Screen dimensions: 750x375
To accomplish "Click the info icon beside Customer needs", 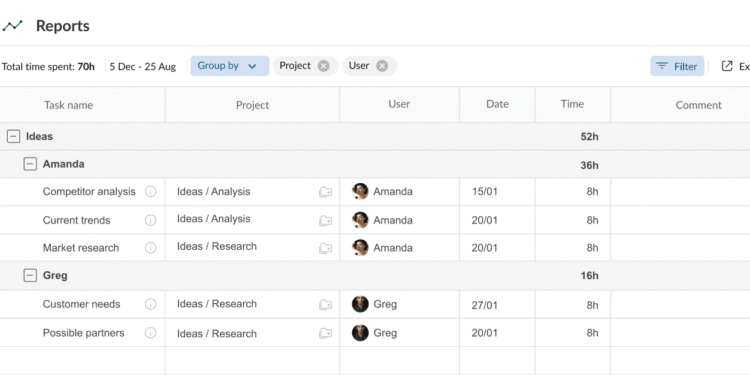I will click(151, 304).
